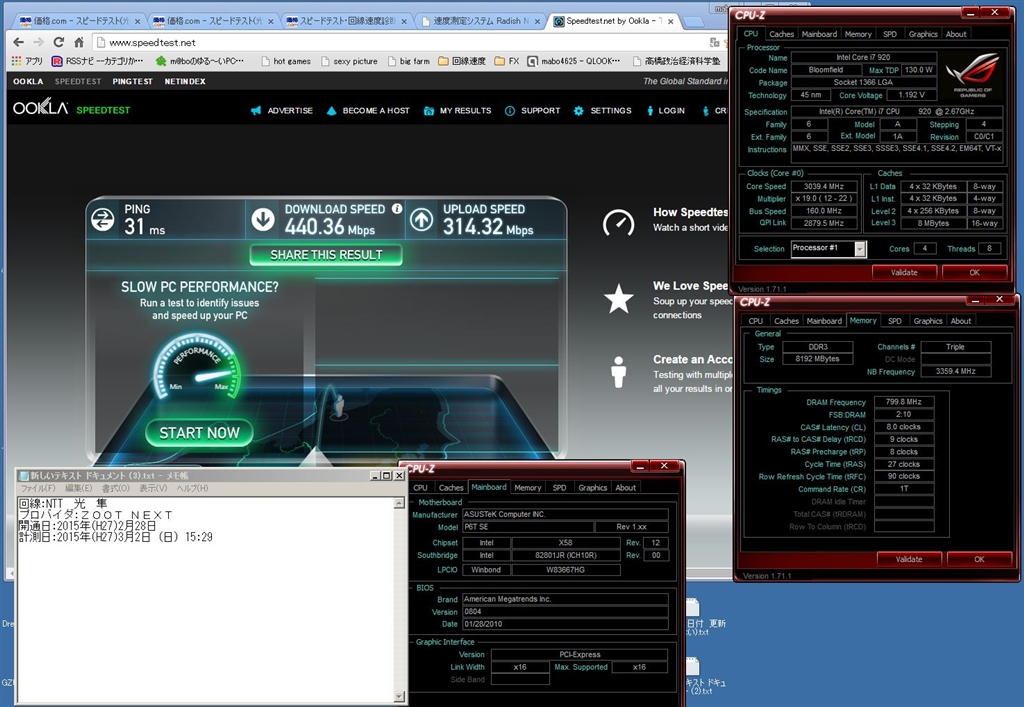Open the mabo4625 QLOOK bookmark
Screen dimensions: 1024x707
(574, 61)
